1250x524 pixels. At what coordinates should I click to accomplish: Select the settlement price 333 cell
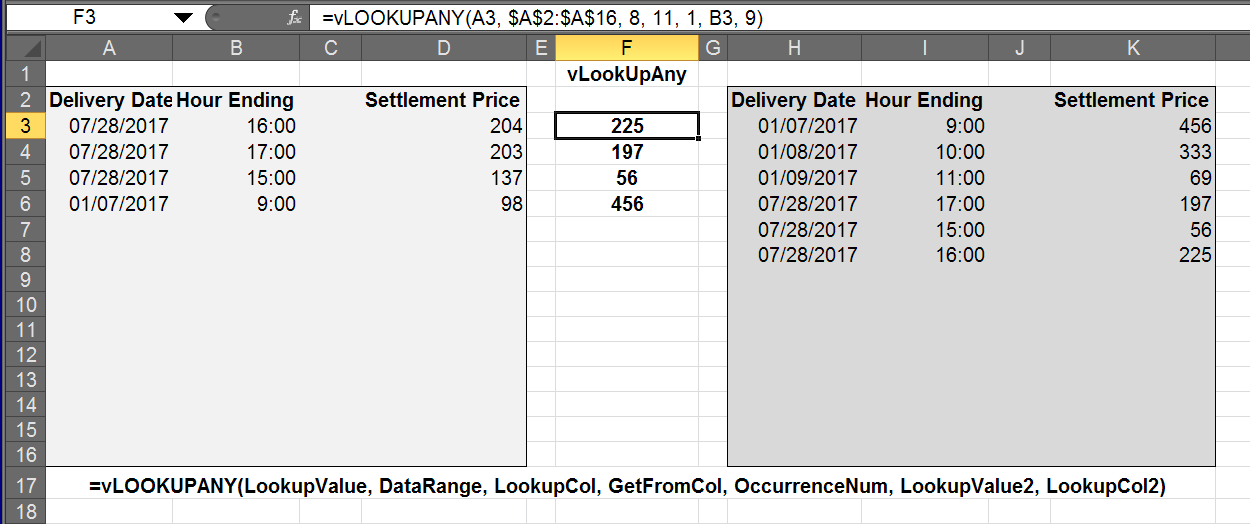1133,152
